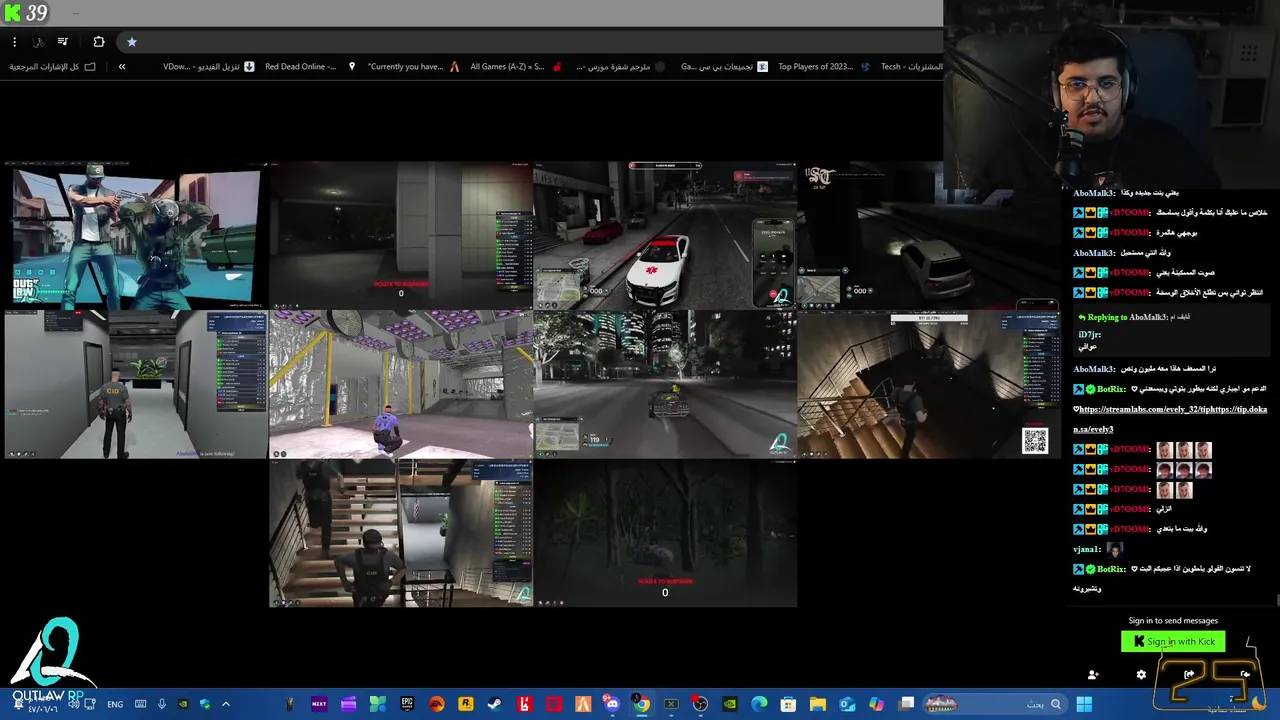Open Epic Games Launcher from the taskbar

407,704
